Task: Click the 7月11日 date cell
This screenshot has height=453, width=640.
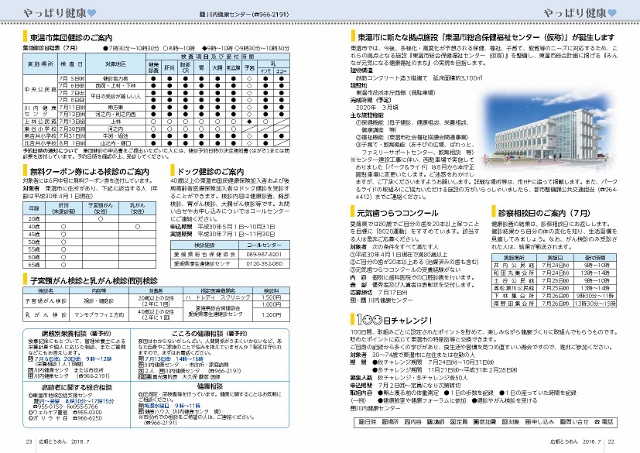Action: point(71,107)
